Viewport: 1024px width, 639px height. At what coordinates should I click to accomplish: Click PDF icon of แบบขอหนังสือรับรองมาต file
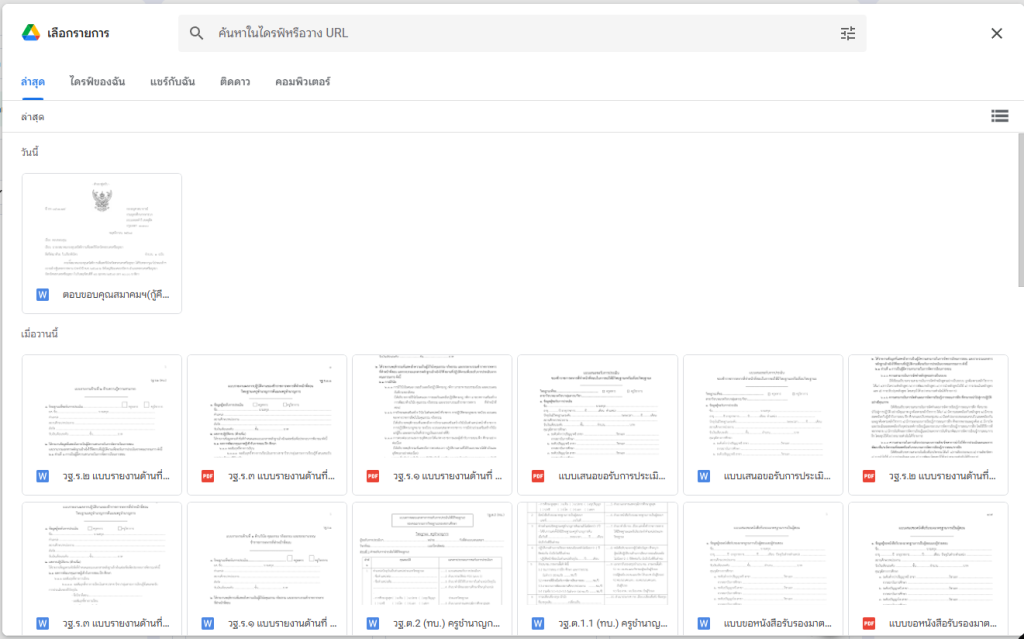[869, 623]
